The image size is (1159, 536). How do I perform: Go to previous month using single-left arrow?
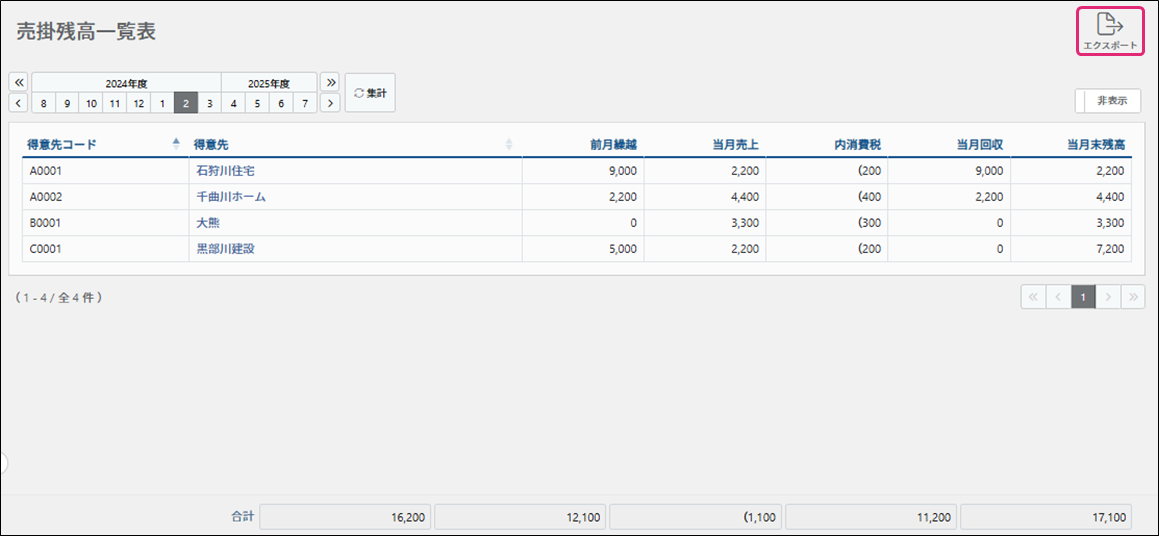tap(19, 103)
